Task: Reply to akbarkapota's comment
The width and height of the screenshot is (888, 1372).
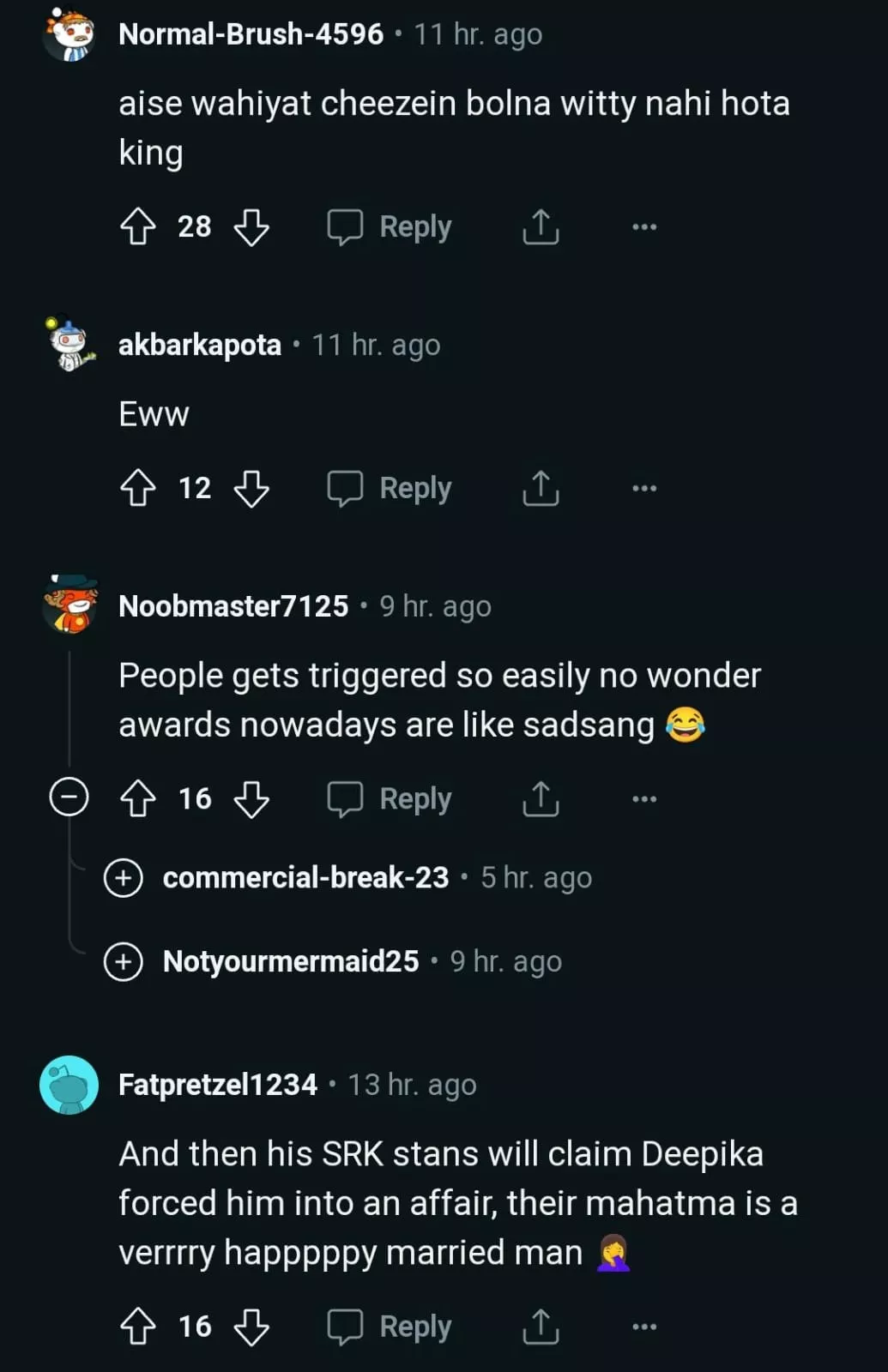Action: [390, 489]
